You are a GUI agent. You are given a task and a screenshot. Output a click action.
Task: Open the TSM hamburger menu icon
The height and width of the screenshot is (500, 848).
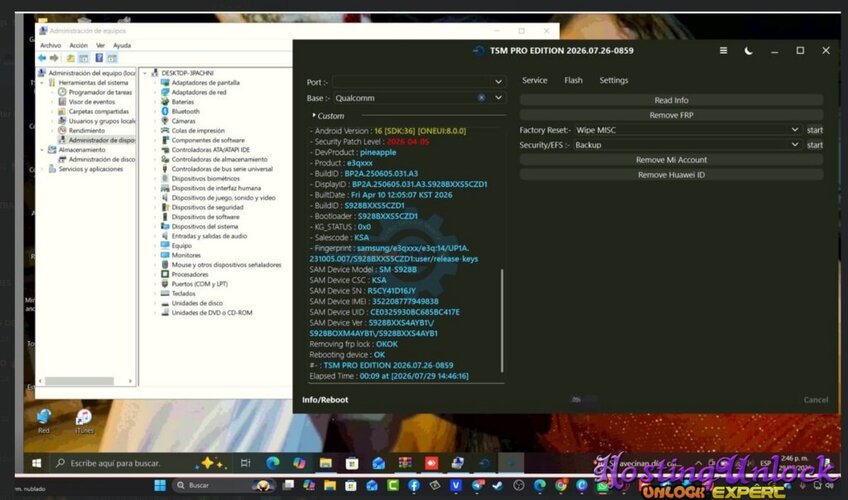tap(723, 50)
